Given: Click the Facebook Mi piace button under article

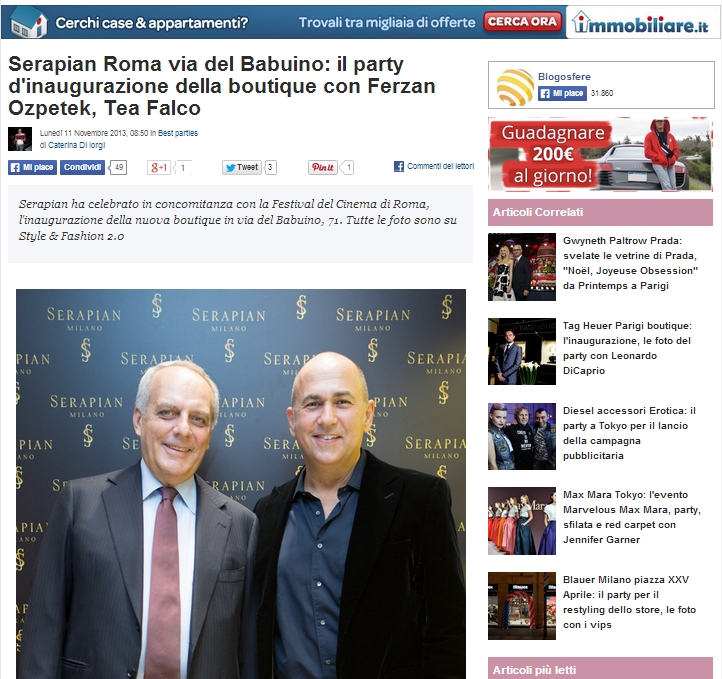Looking at the screenshot, I should (x=32, y=167).
